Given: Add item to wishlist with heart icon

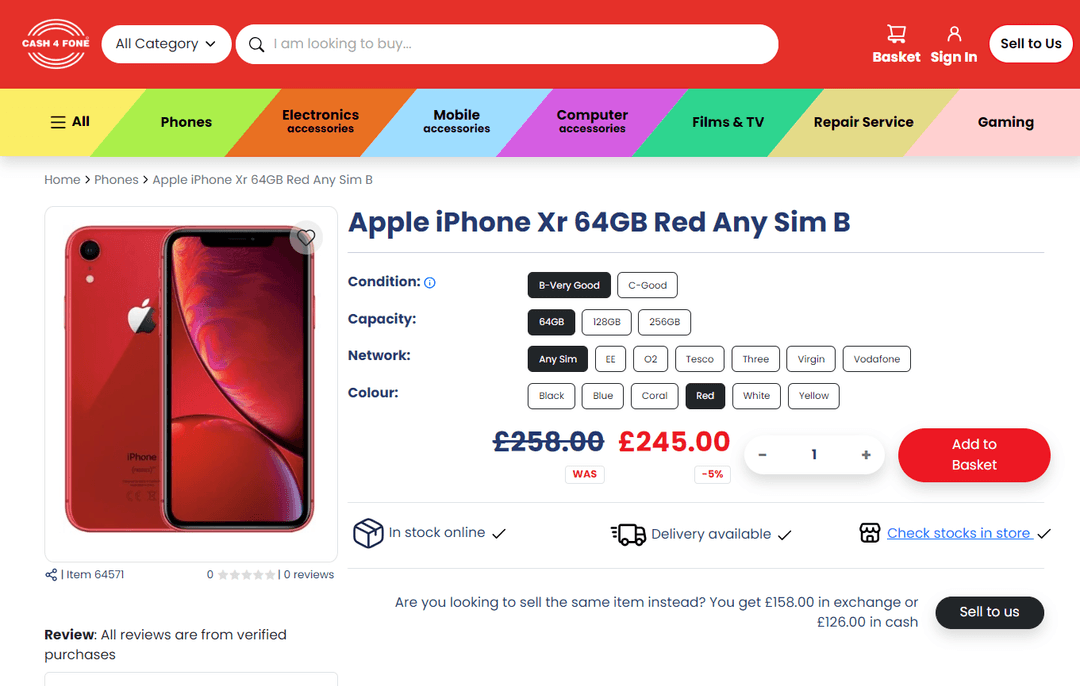Looking at the screenshot, I should click(306, 238).
